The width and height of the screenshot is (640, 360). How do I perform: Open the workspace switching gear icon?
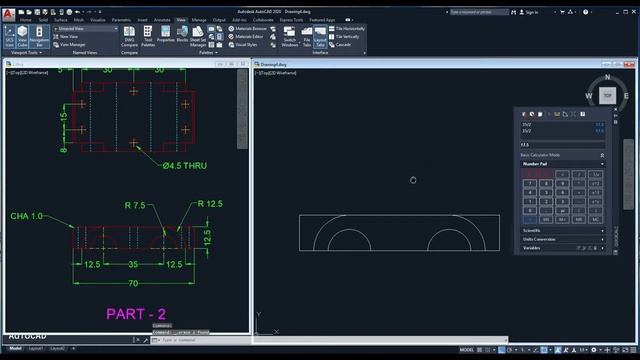tap(594, 350)
